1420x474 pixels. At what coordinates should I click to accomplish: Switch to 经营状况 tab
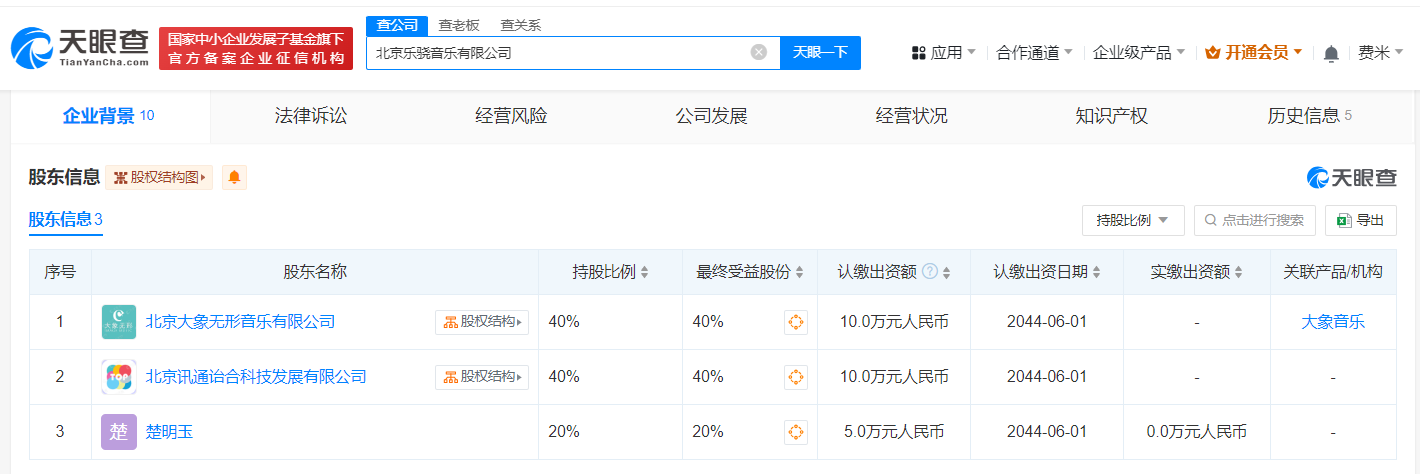(911, 116)
